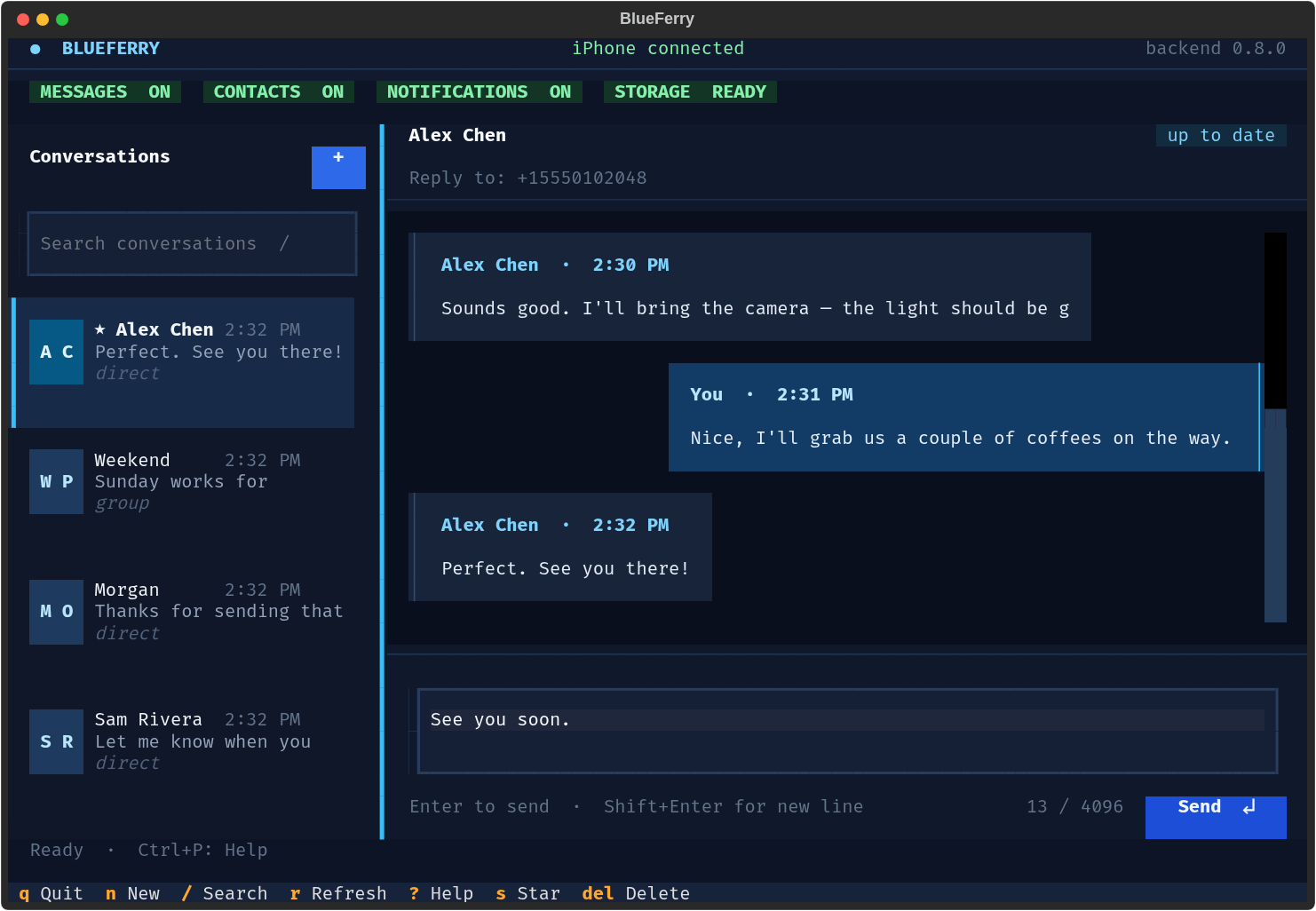Image resolution: width=1316 pixels, height=911 pixels.
Task: Choose Delete in the footer shortcut bar
Action: point(636,893)
